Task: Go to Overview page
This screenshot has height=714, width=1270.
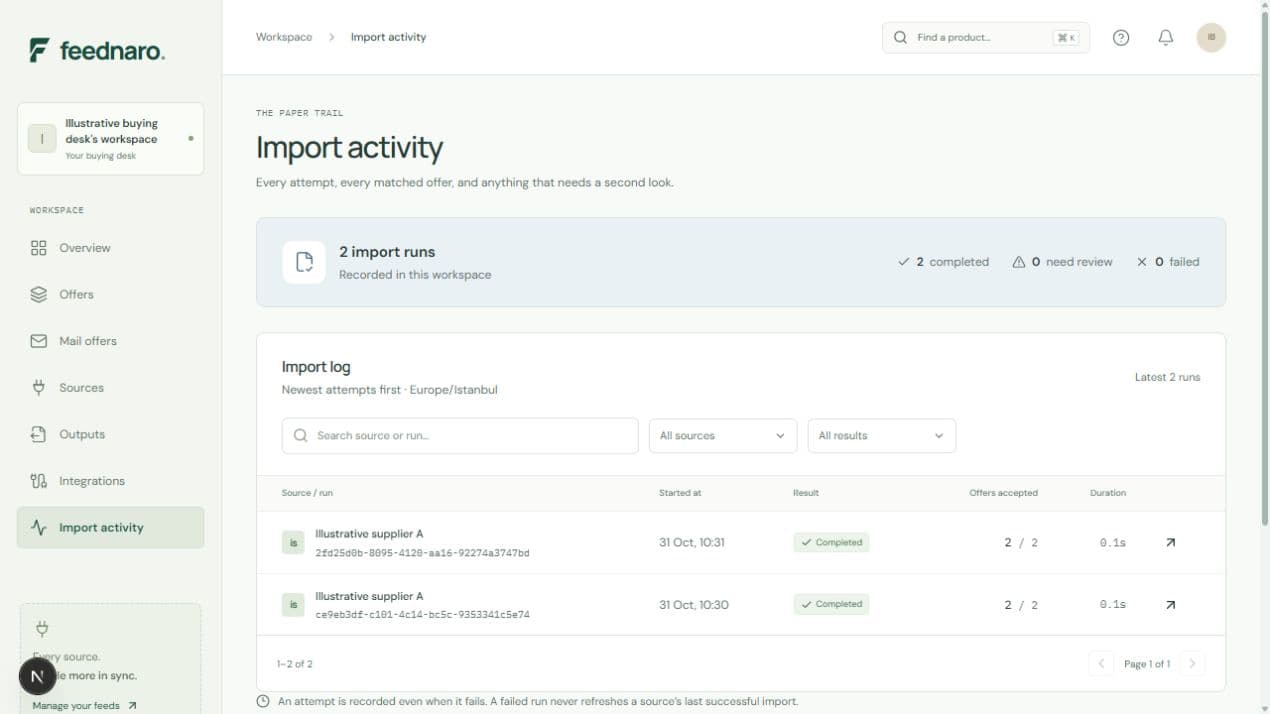Action: pyautogui.click(x=111, y=248)
